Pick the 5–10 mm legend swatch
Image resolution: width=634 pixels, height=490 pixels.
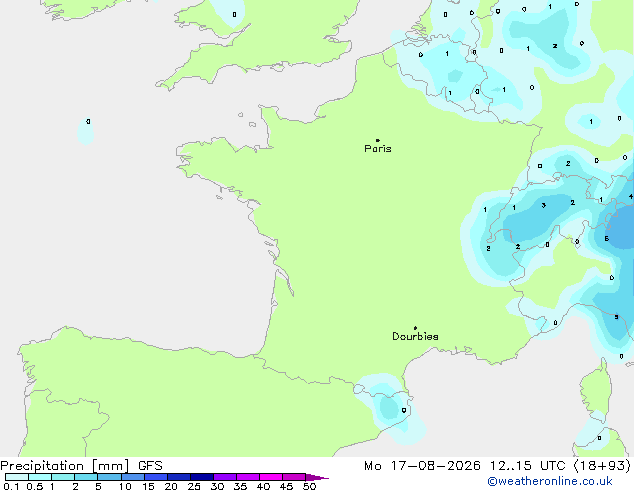pyautogui.click(x=109, y=477)
